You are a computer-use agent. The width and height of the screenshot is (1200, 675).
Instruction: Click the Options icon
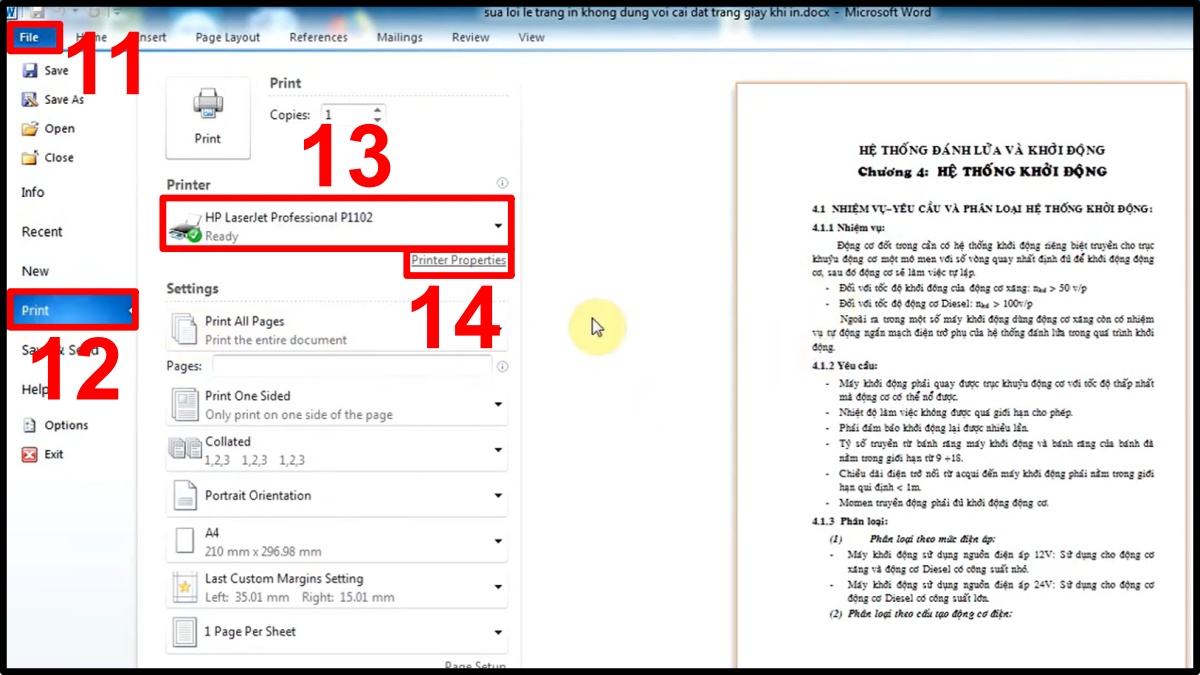click(x=30, y=425)
